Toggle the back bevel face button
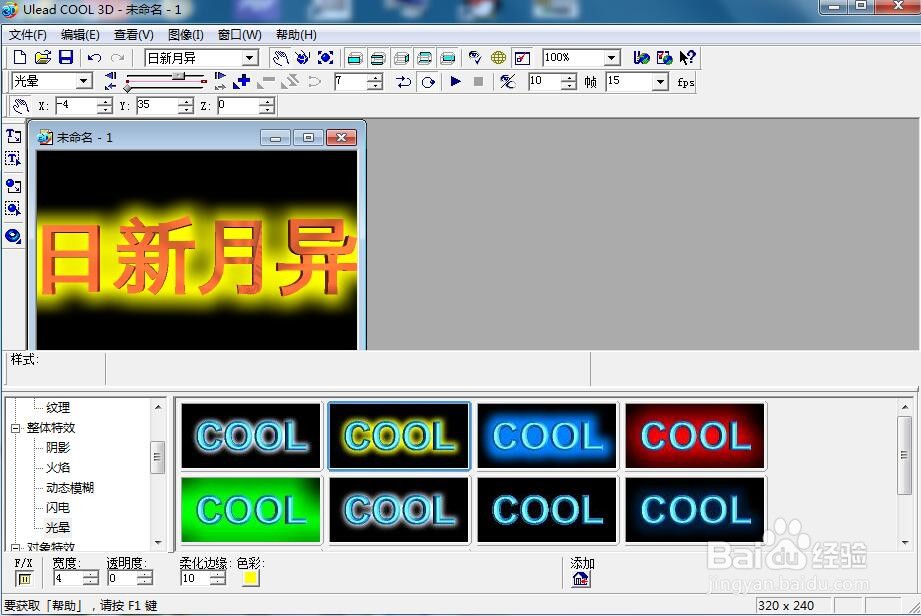This screenshot has height=616, width=921. (x=424, y=58)
